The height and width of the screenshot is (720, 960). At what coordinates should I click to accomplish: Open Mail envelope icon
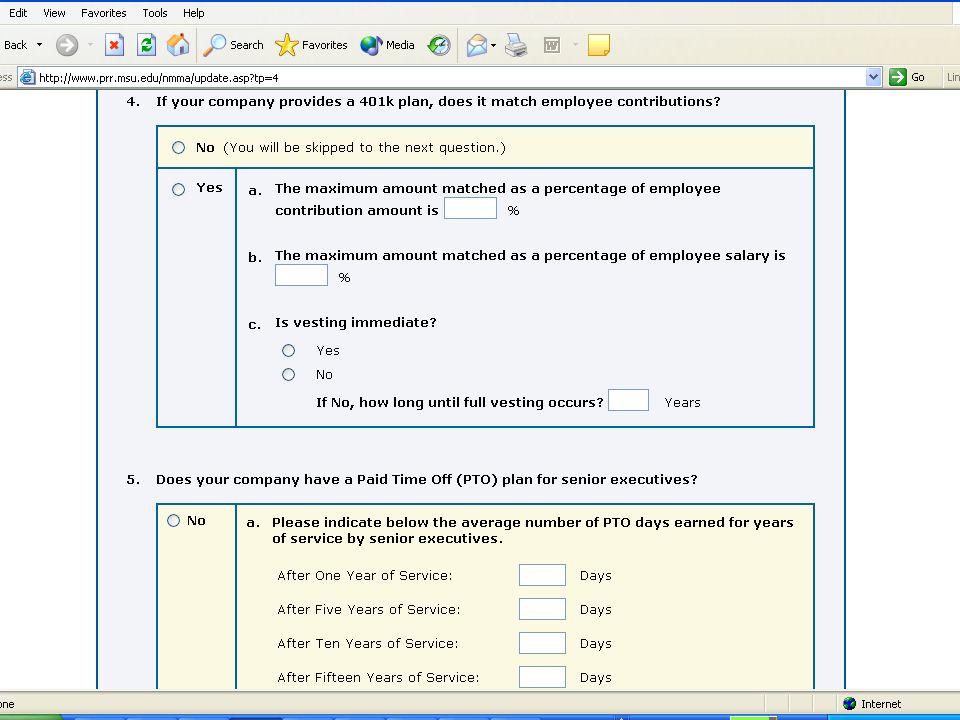click(x=477, y=45)
